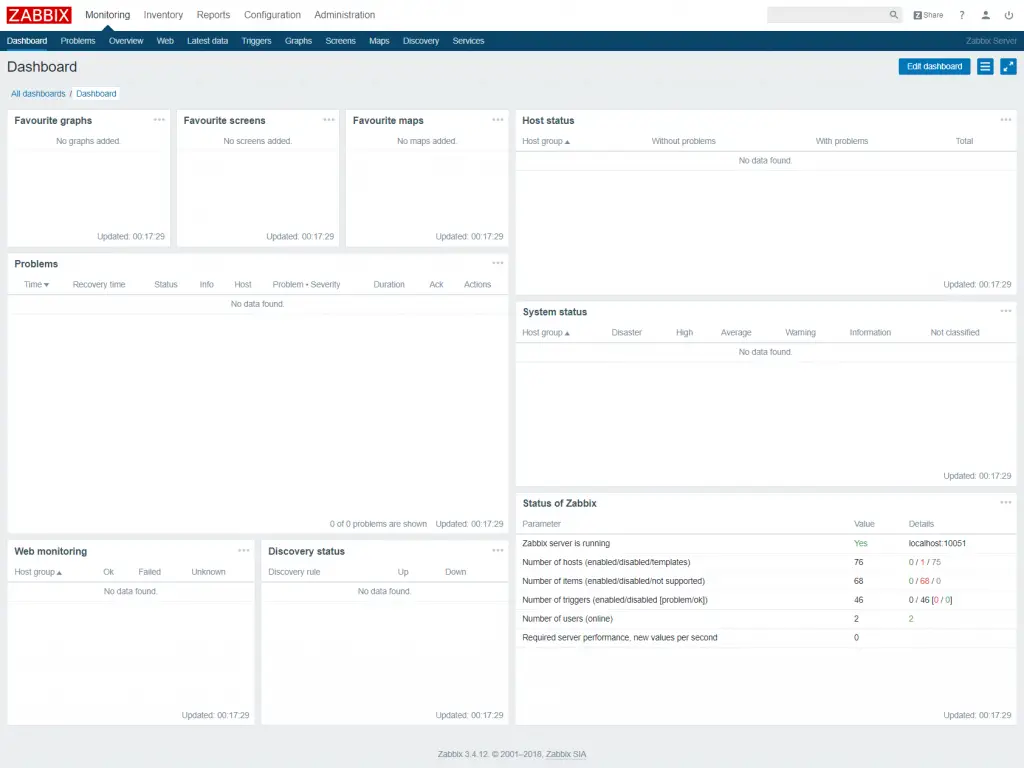
Task: Click localhost:10051 details value
Action: click(x=937, y=543)
